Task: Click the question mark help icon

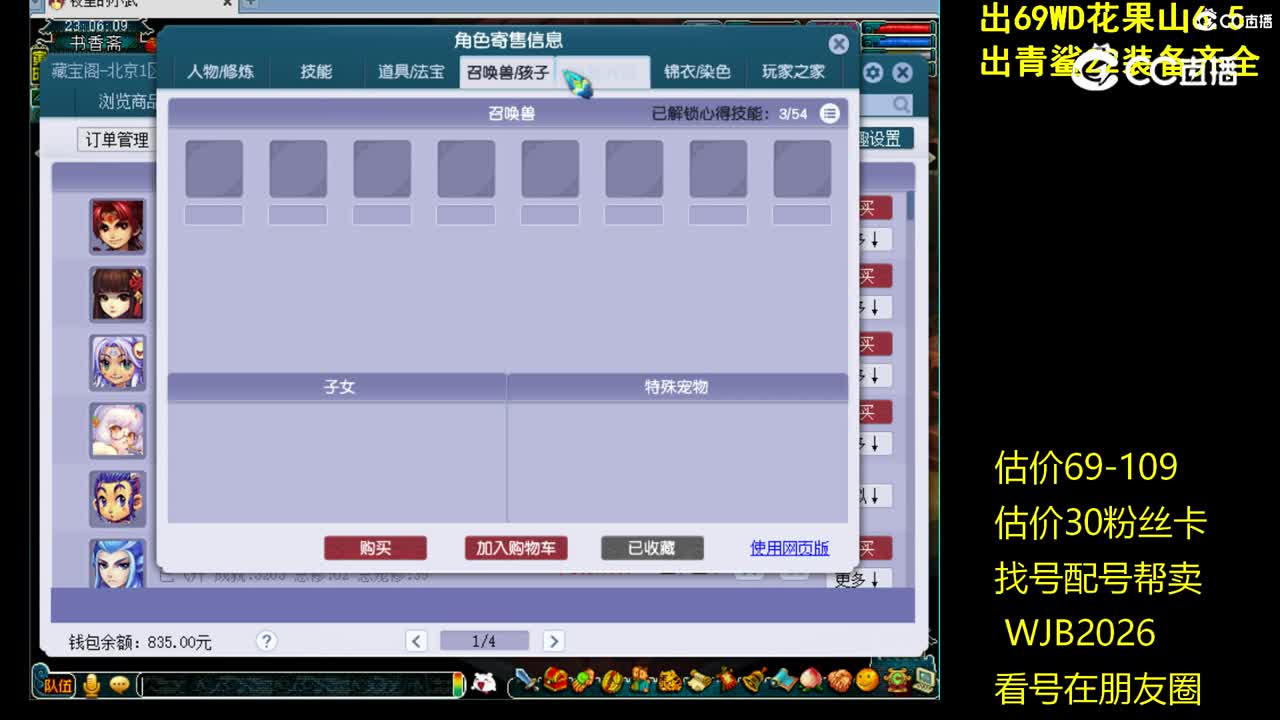Action: [266, 641]
